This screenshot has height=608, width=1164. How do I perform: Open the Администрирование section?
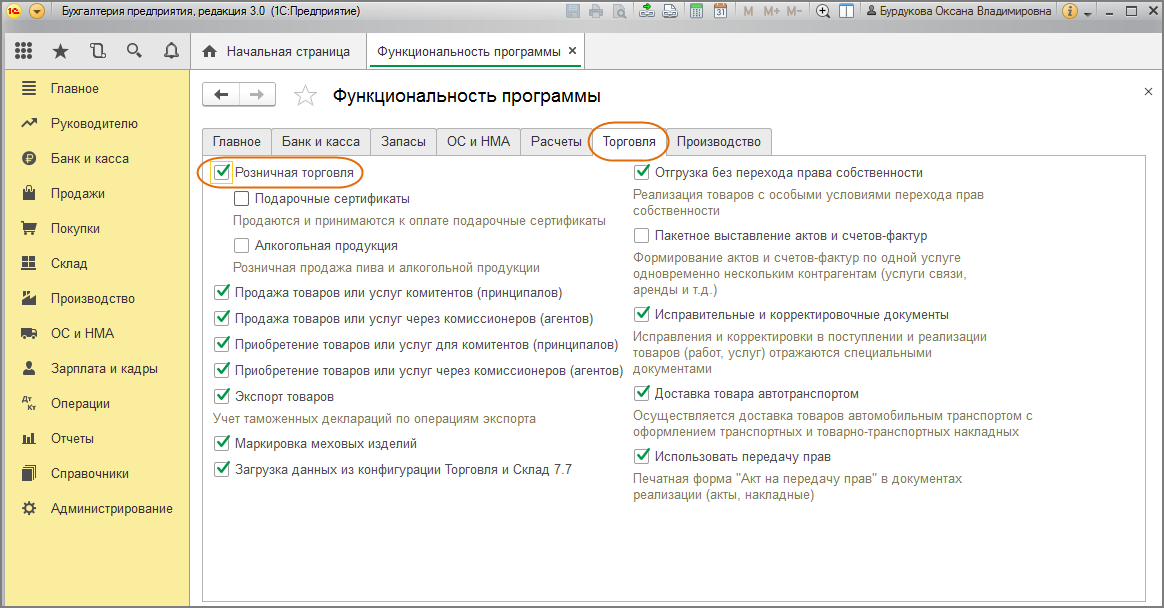(97, 509)
